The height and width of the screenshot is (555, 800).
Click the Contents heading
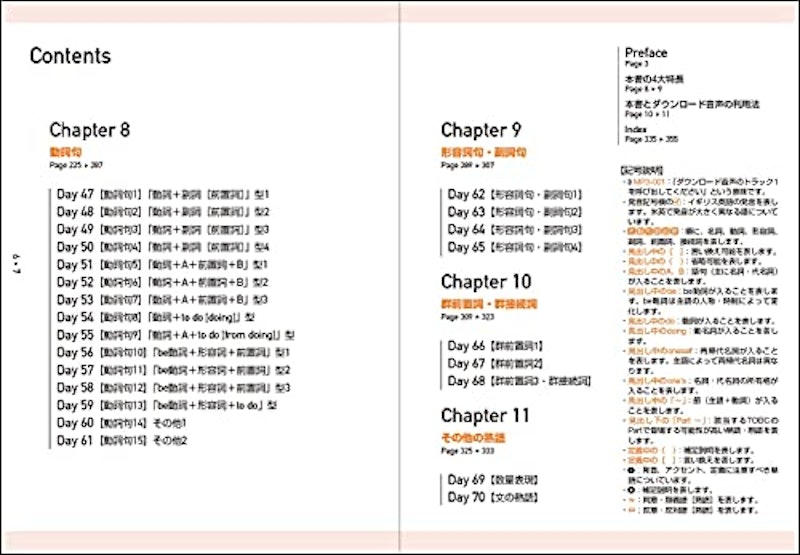[70, 56]
